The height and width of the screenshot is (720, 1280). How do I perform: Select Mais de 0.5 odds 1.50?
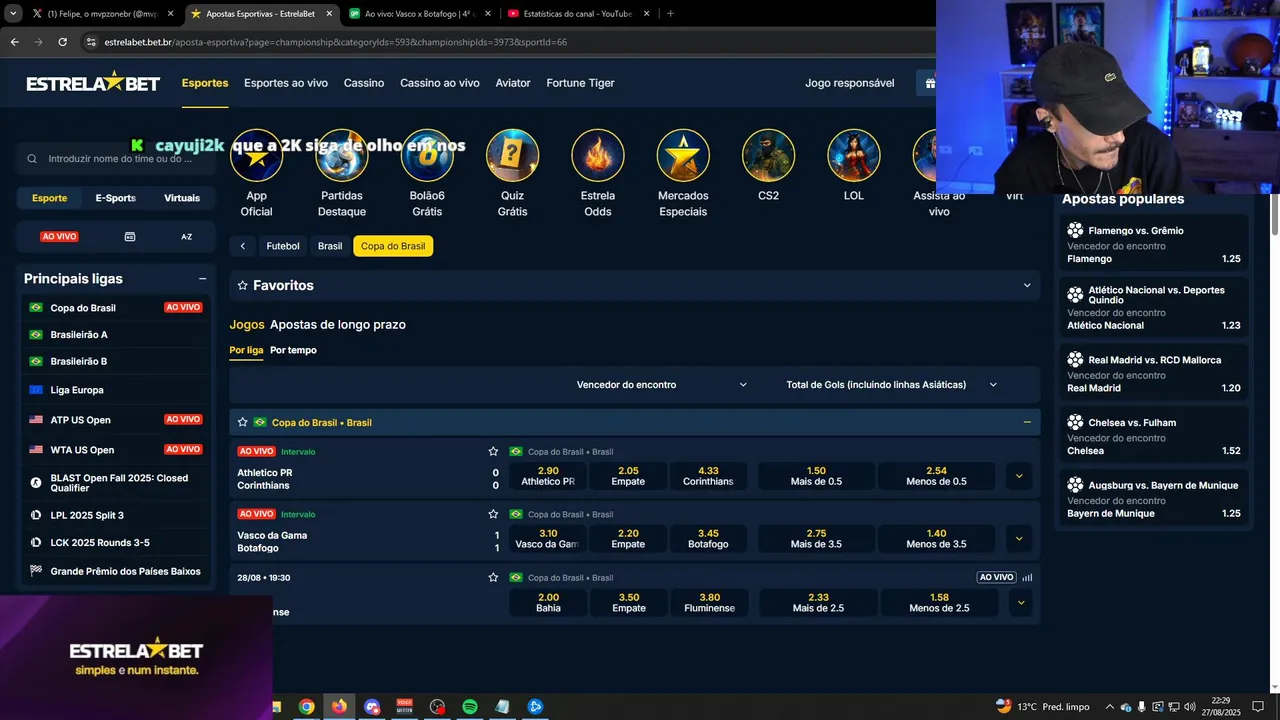[x=816, y=476]
